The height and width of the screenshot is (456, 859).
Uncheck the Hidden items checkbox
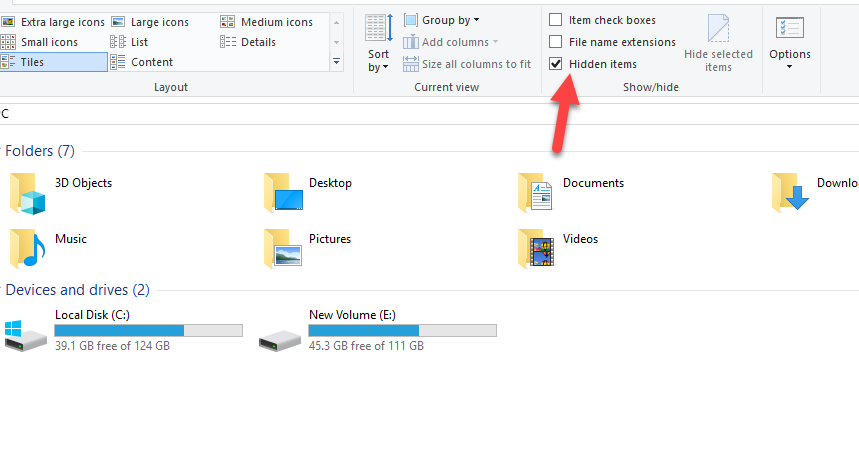[x=556, y=64]
